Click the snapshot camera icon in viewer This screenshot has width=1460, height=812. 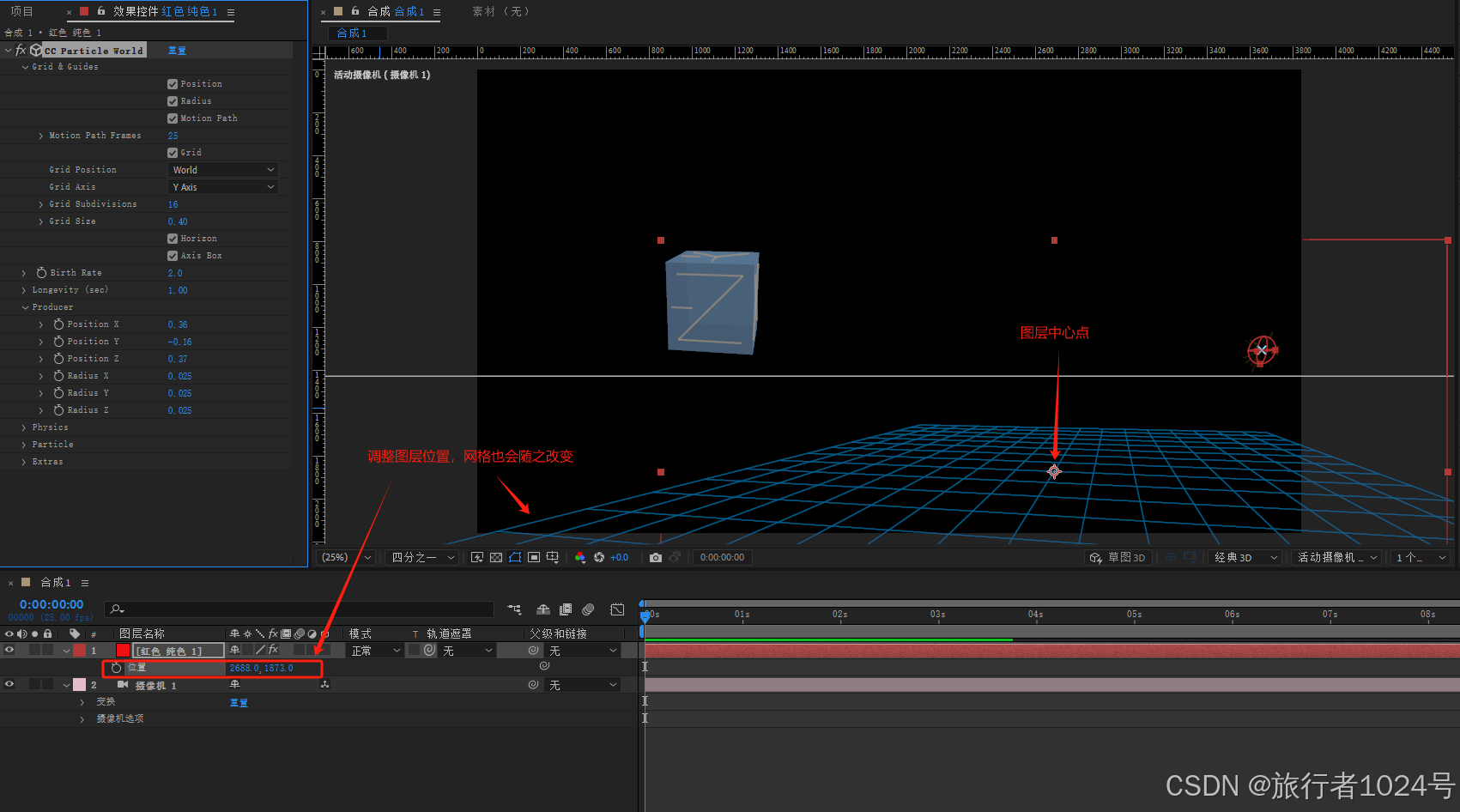656,558
